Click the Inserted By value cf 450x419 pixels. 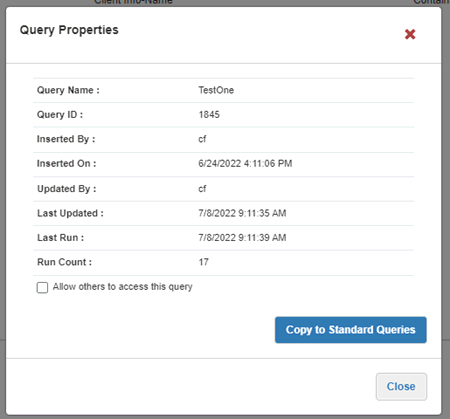[x=202, y=139]
